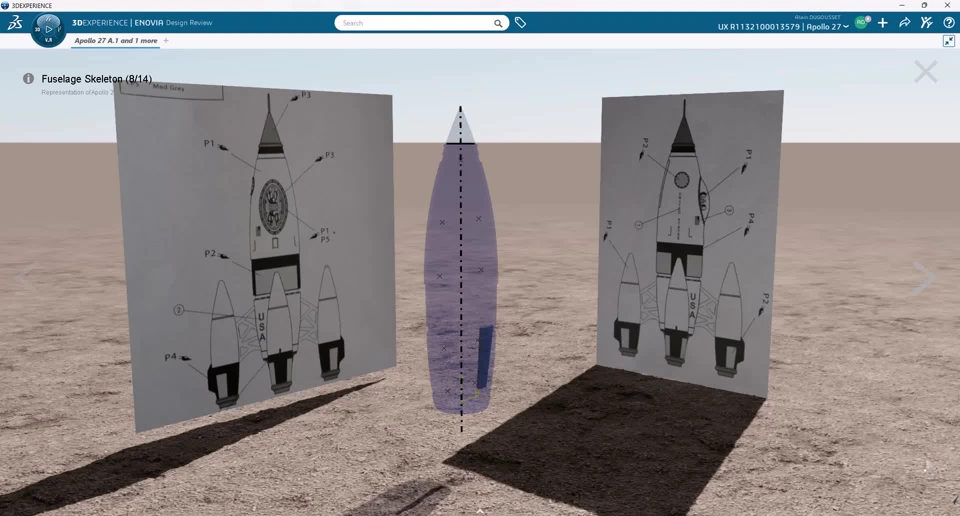Click the info icon beside Fuselage Skeleton
The image size is (960, 516).
click(x=28, y=78)
